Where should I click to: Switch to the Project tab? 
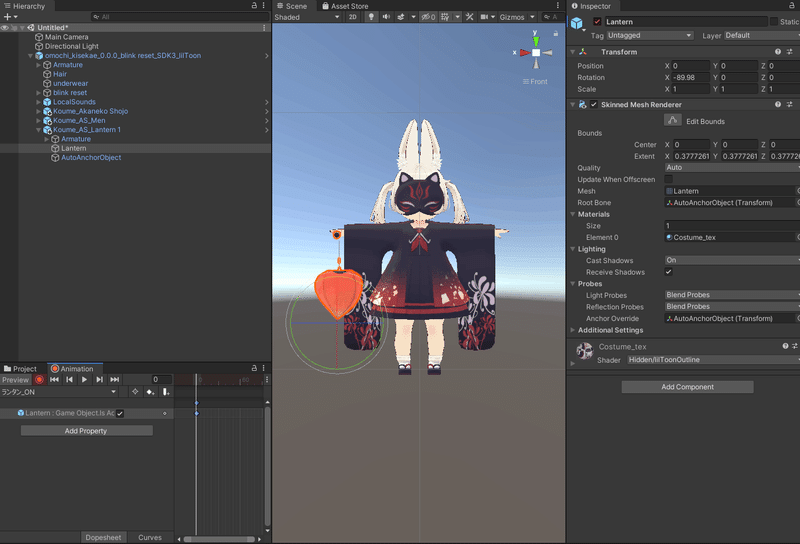pyautogui.click(x=20, y=368)
